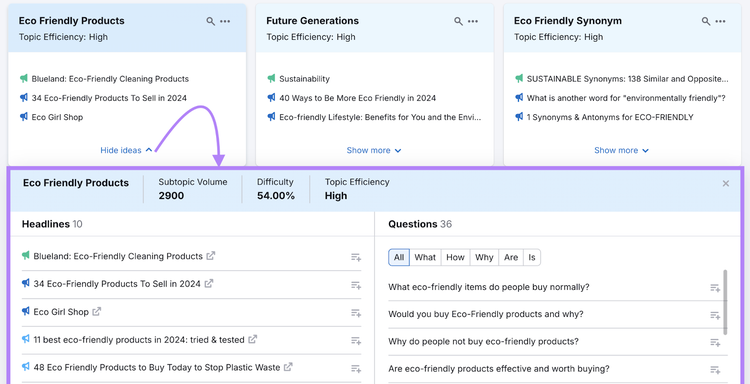Viewport: 750px width, 384px height.
Task: Click the questions list scrollbar
Action: pyautogui.click(x=725, y=302)
